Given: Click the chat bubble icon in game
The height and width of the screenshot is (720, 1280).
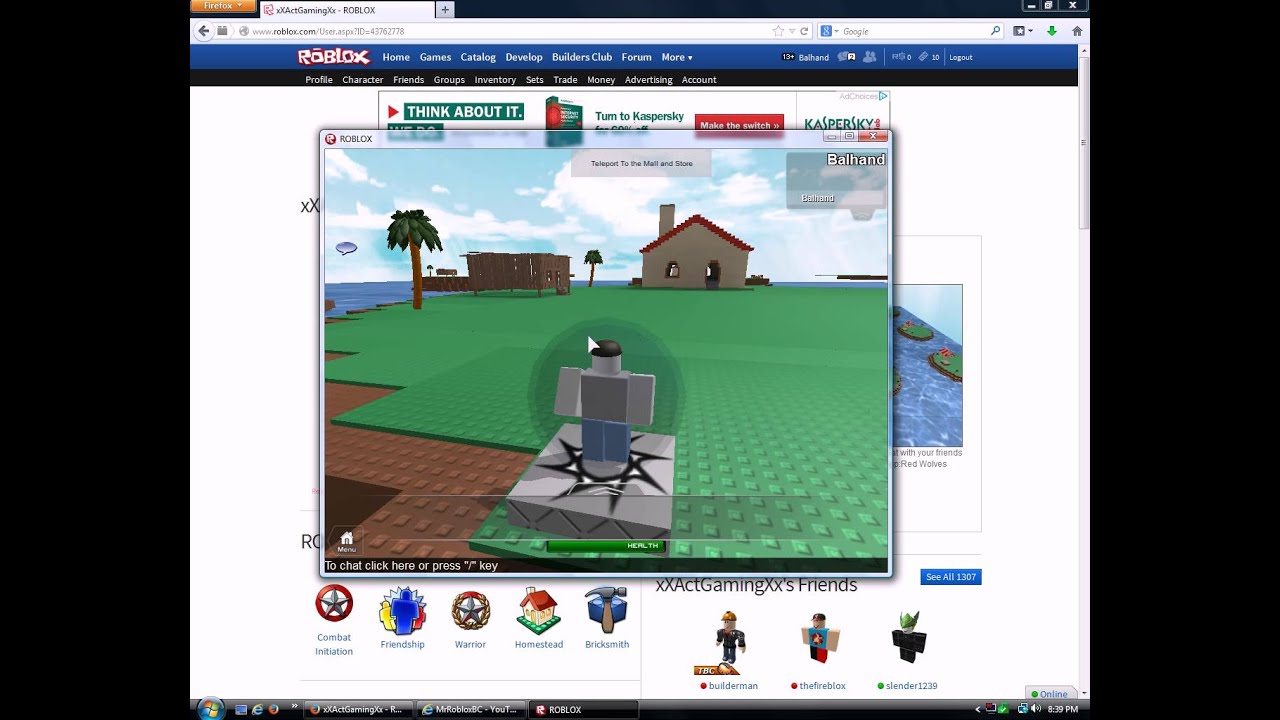Looking at the screenshot, I should tap(346, 248).
